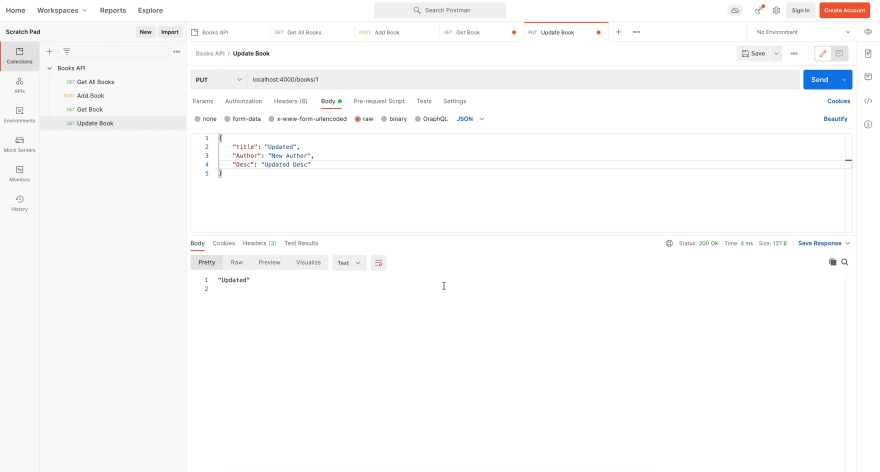Open the Environments sidebar panel
Viewport: 880px width, 472px height.
point(20,114)
